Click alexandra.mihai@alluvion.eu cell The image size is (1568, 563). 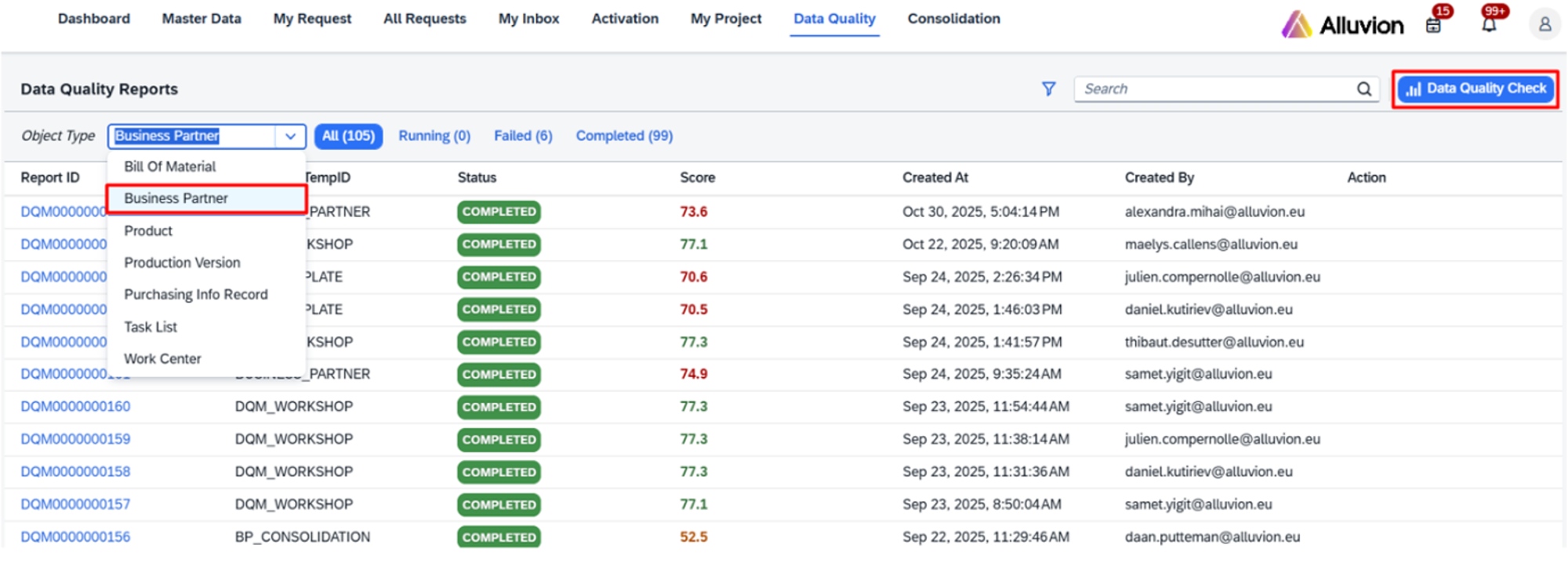pyautogui.click(x=1214, y=212)
